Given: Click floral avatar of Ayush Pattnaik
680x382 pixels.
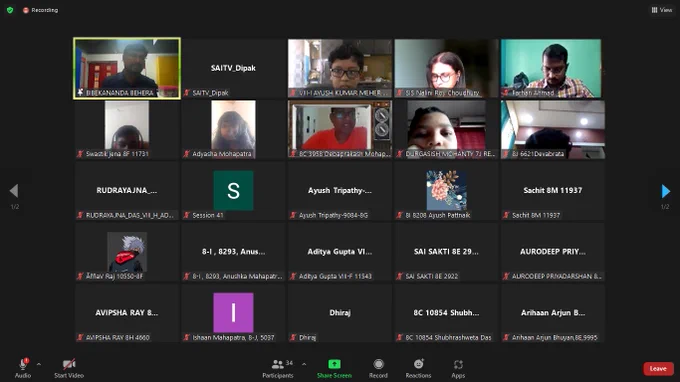Looking at the screenshot, I should click(446, 190).
